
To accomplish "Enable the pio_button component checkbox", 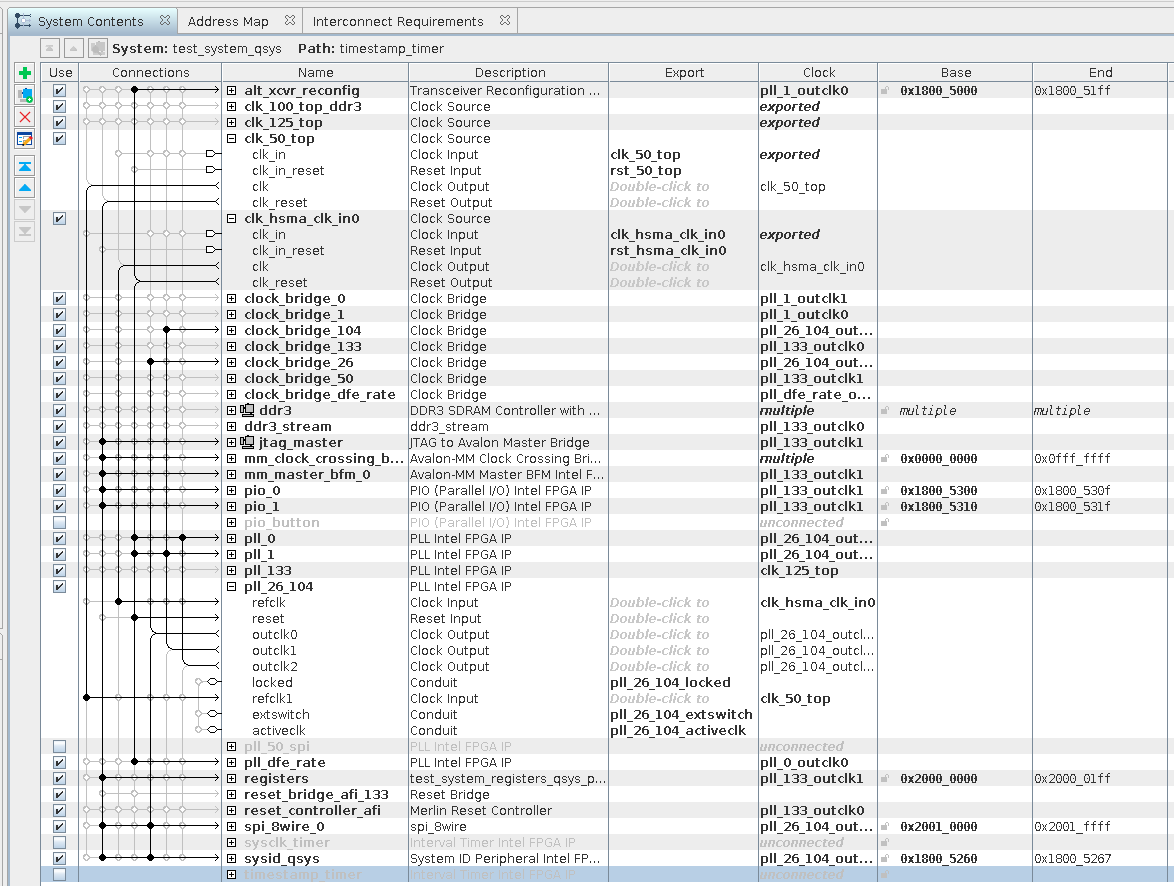I will 60,523.
